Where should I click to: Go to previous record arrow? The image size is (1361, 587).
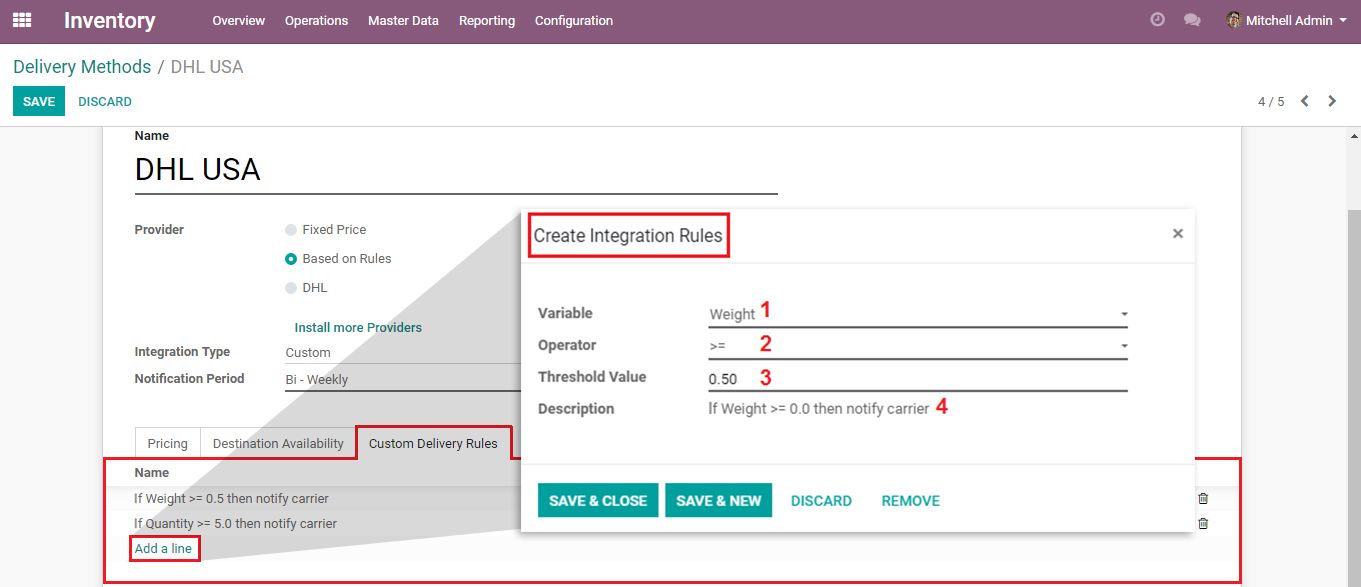pos(1305,101)
